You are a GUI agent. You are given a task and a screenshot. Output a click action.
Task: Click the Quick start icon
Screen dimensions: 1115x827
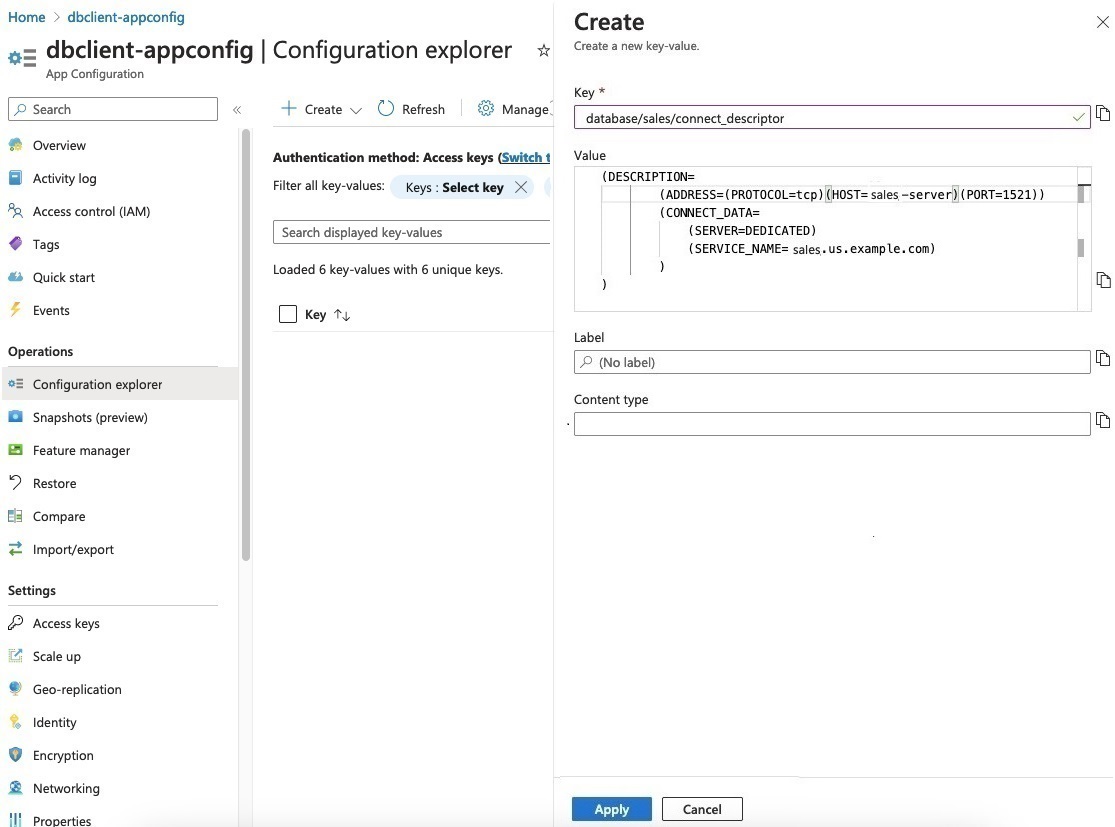[16, 277]
